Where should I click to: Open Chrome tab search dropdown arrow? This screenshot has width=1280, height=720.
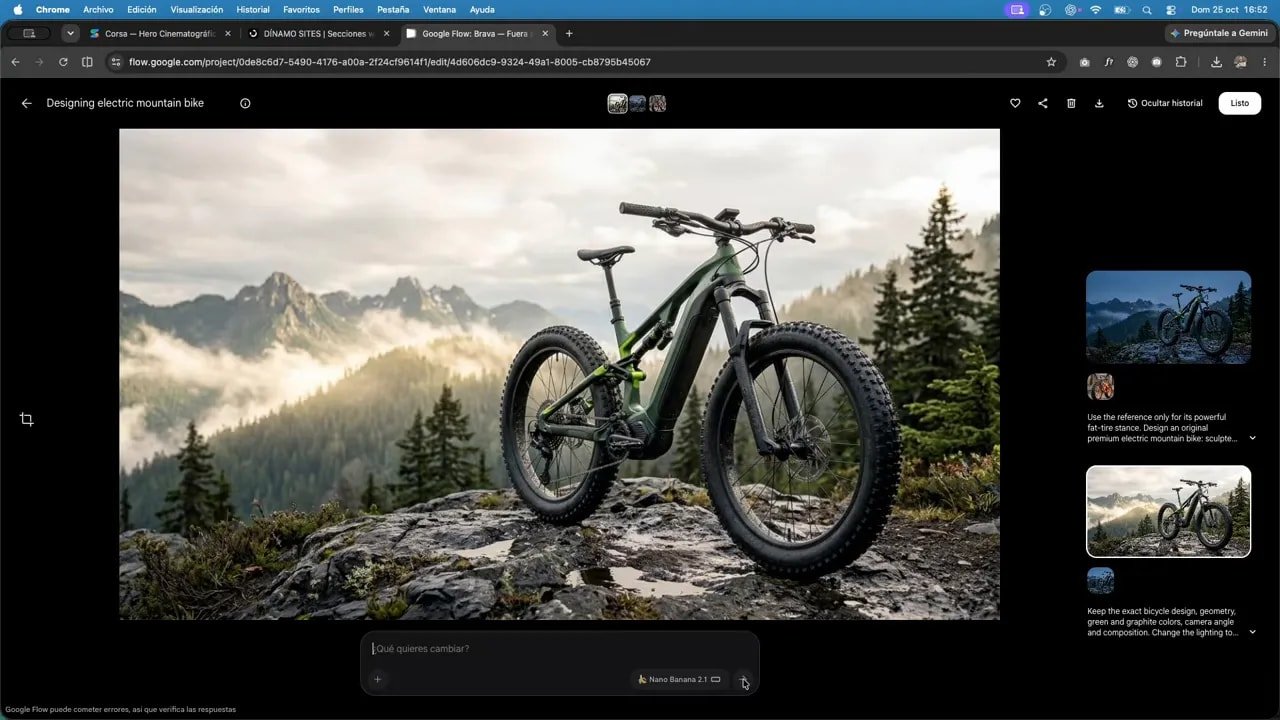70,33
